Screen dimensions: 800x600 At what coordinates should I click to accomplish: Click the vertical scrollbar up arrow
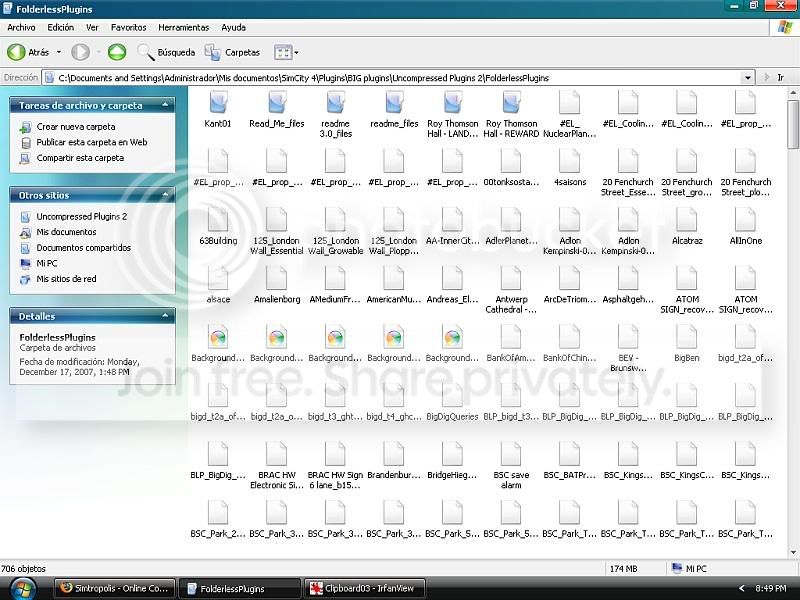click(x=793, y=93)
